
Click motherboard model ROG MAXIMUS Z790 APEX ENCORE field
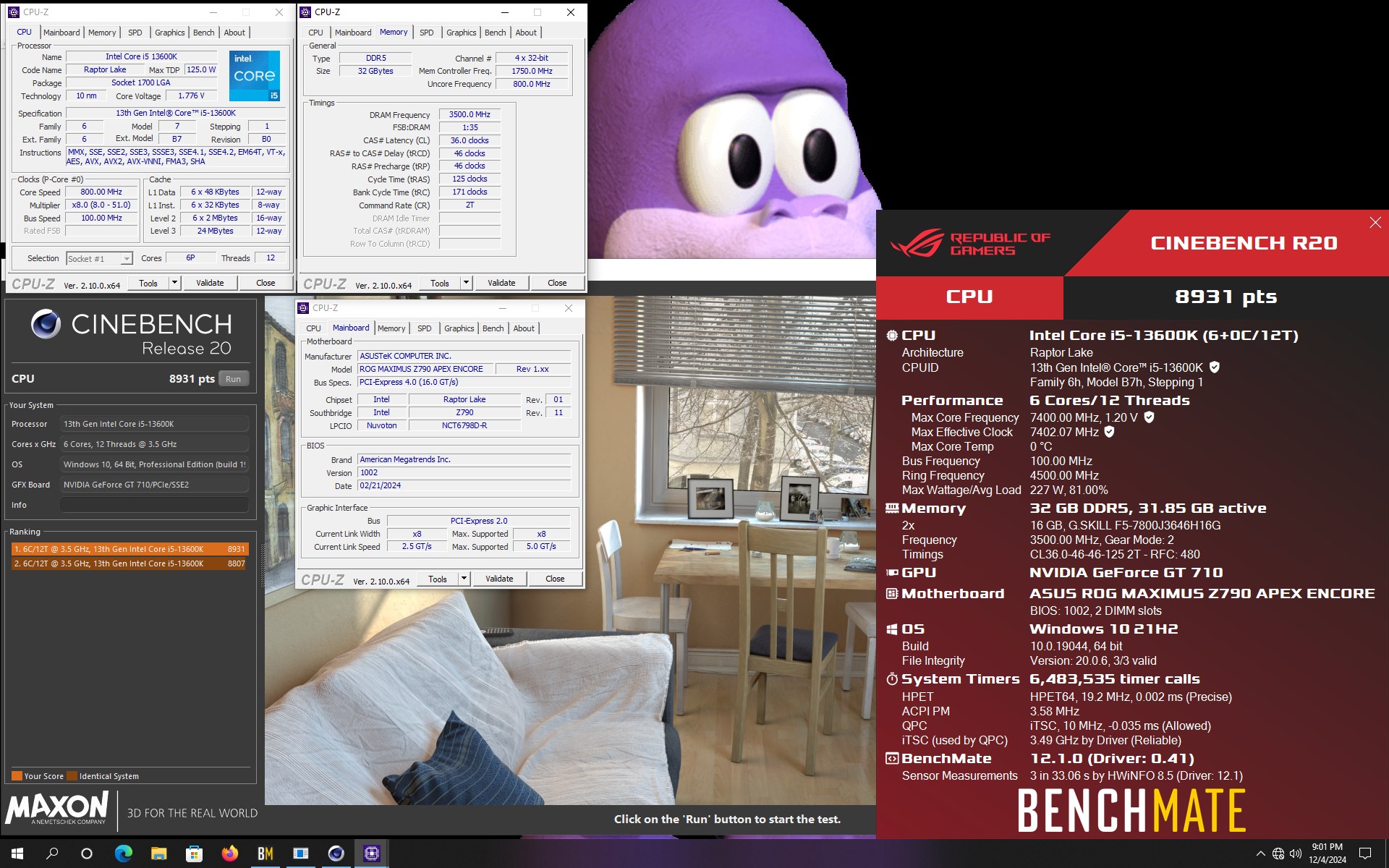pyautogui.click(x=426, y=369)
